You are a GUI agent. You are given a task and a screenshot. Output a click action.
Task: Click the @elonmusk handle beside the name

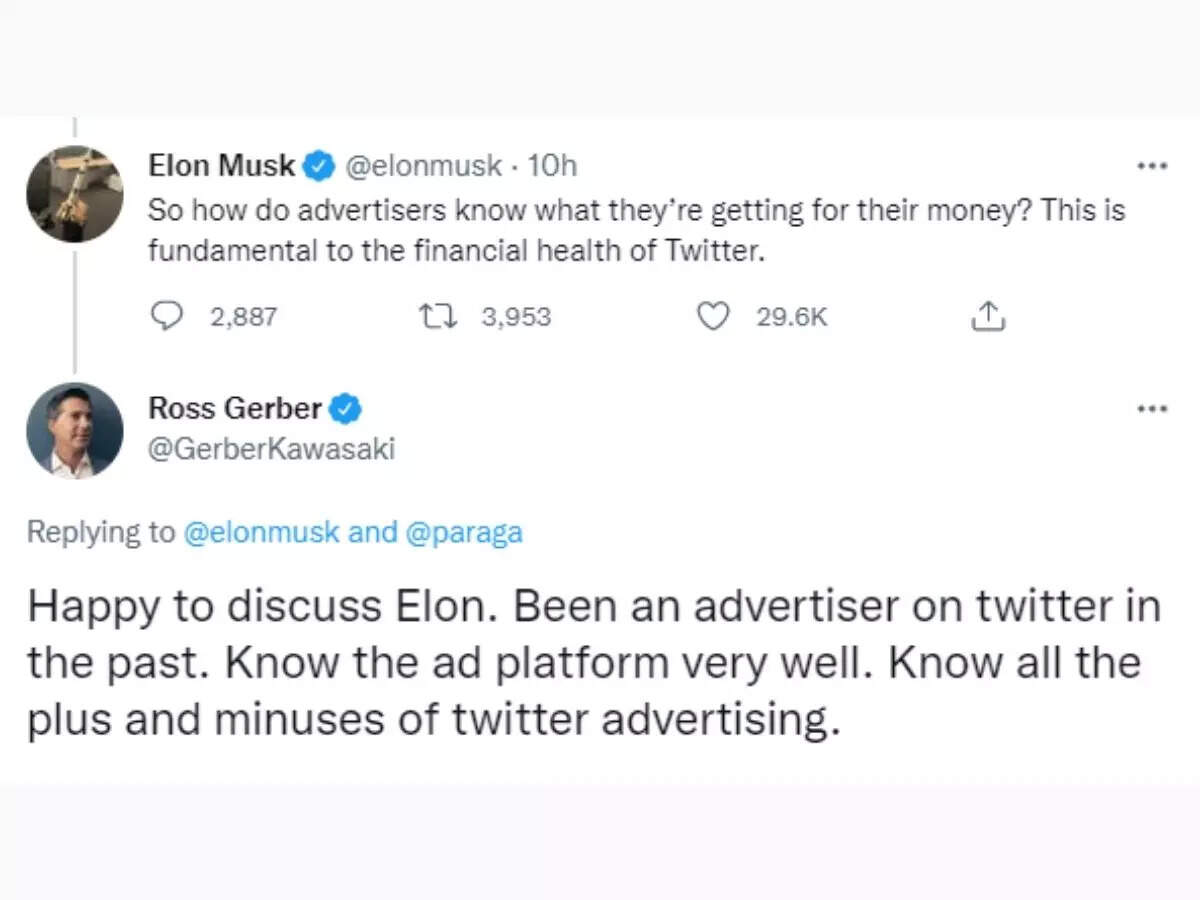click(423, 166)
